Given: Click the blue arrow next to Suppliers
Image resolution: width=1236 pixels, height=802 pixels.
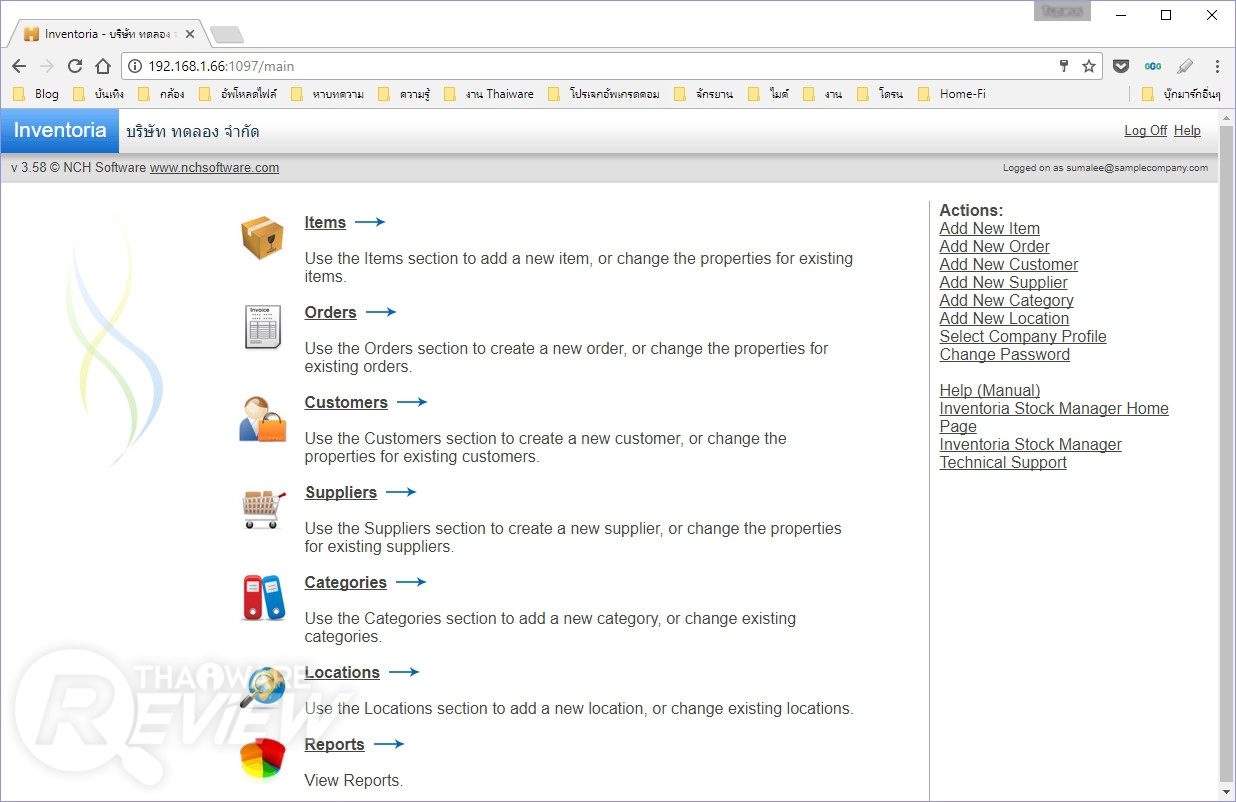Looking at the screenshot, I should click(401, 492).
